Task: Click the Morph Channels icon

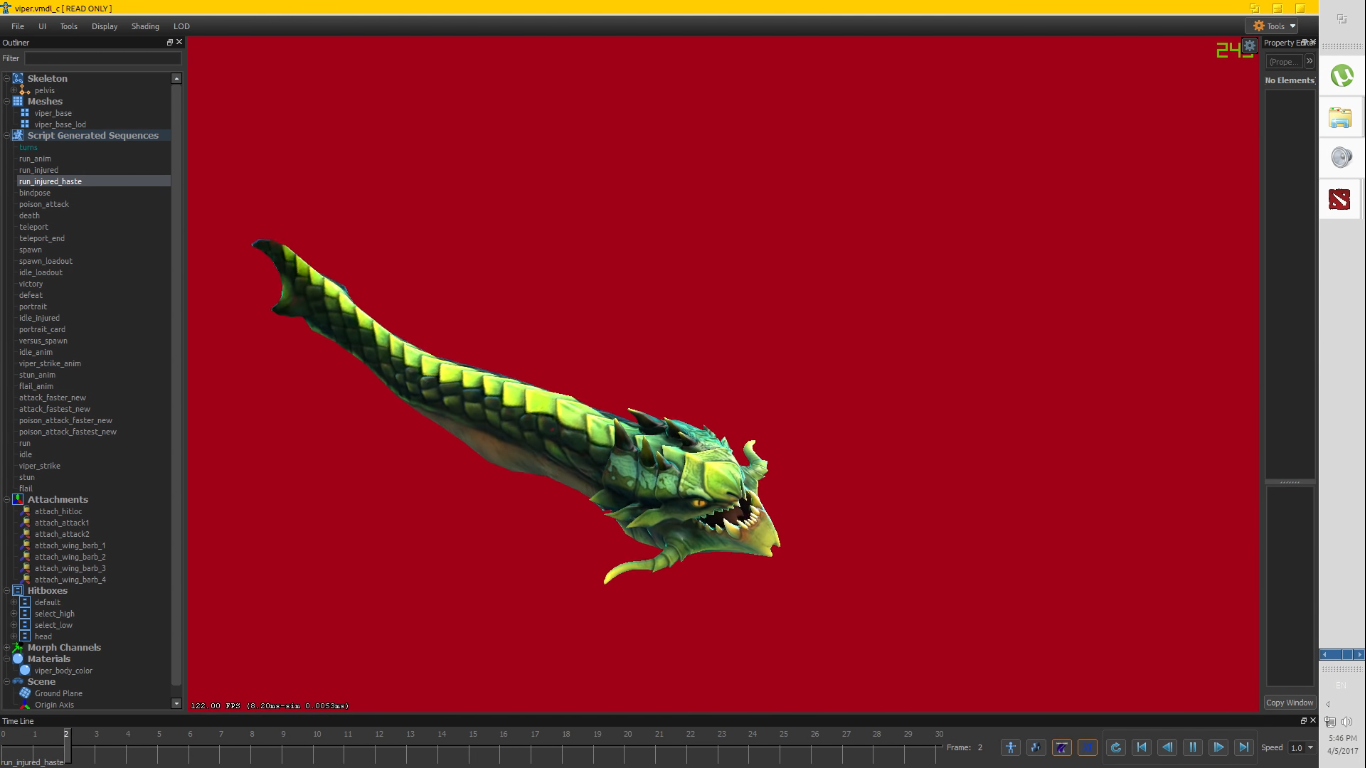Action: pyautogui.click(x=18, y=647)
